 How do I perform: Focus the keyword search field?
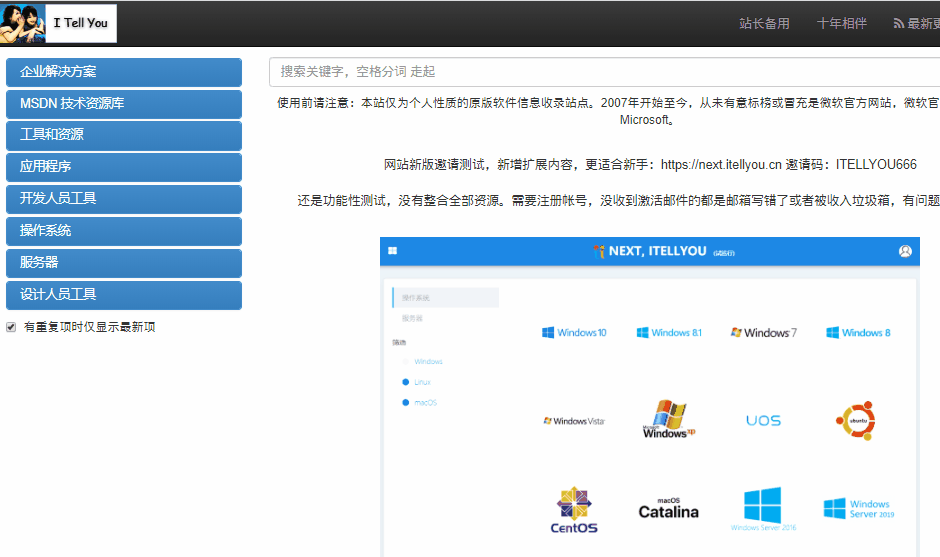point(604,72)
